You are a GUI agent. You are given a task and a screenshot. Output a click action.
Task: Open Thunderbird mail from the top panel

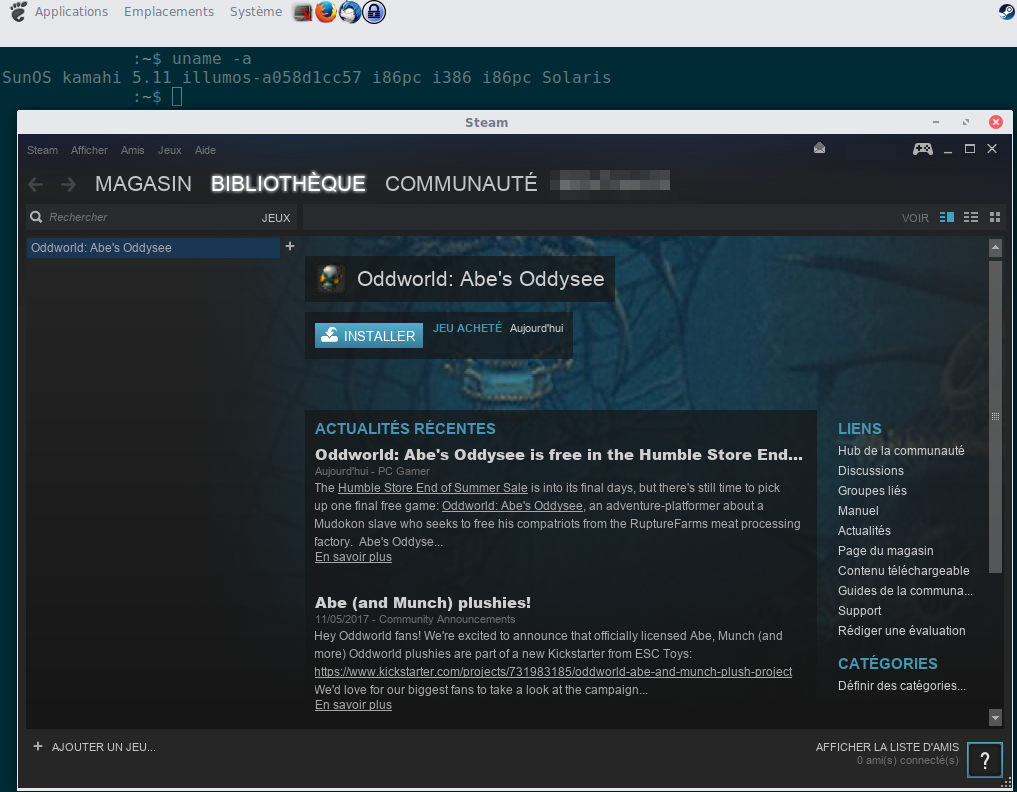pos(350,12)
